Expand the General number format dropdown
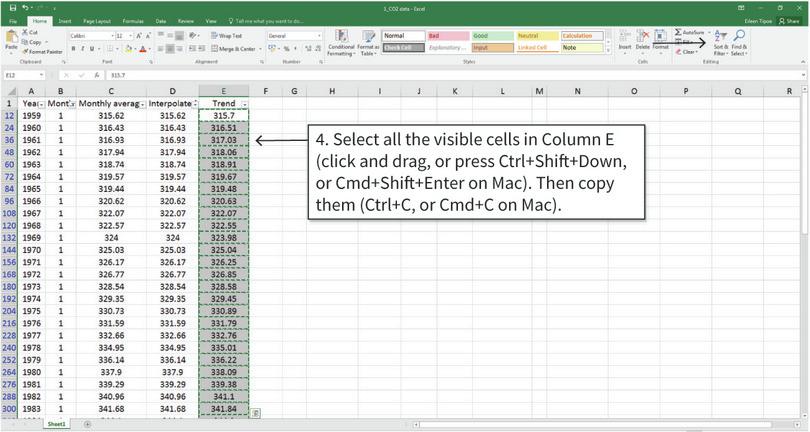This screenshot has width=810, height=432. pyautogui.click(x=319, y=36)
